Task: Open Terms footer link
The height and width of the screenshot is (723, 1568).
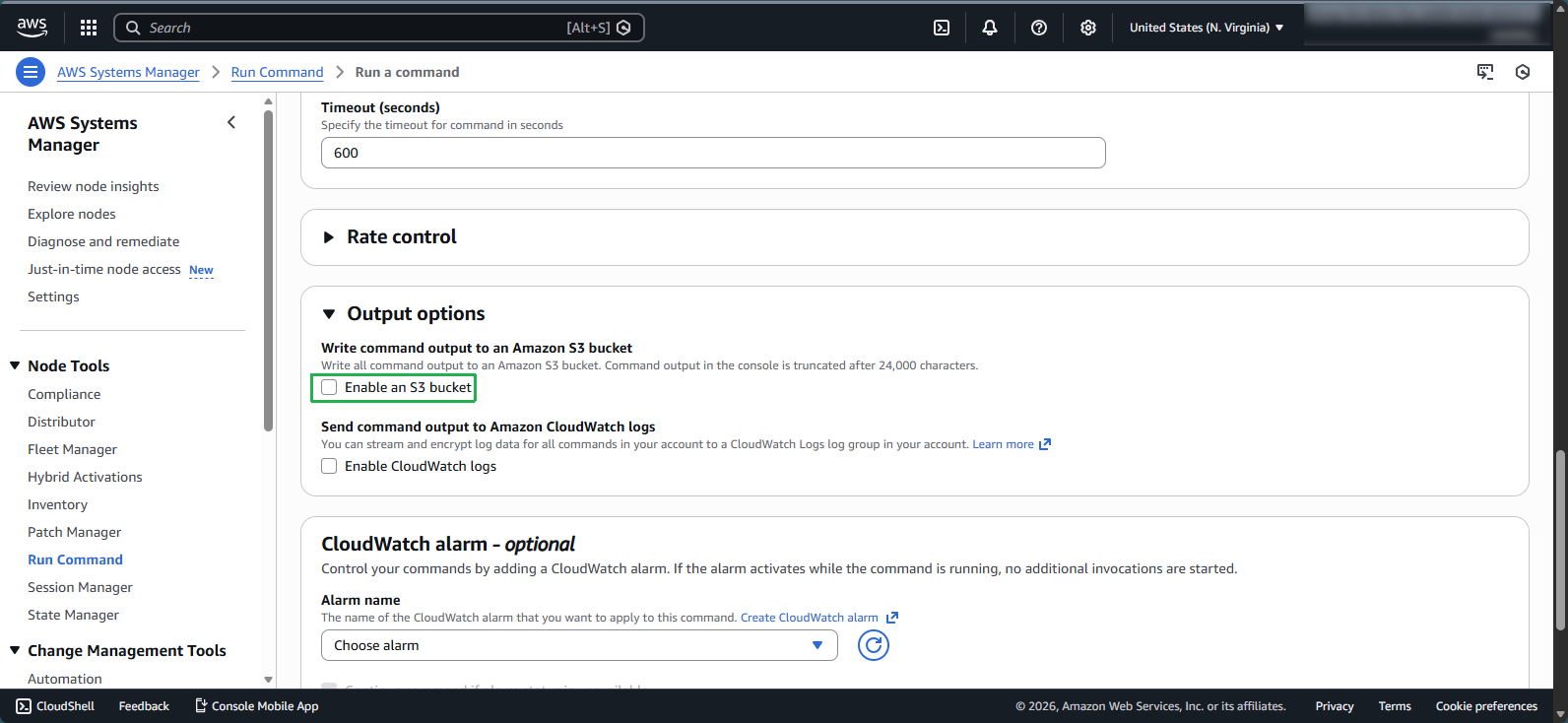Action: click(1395, 706)
